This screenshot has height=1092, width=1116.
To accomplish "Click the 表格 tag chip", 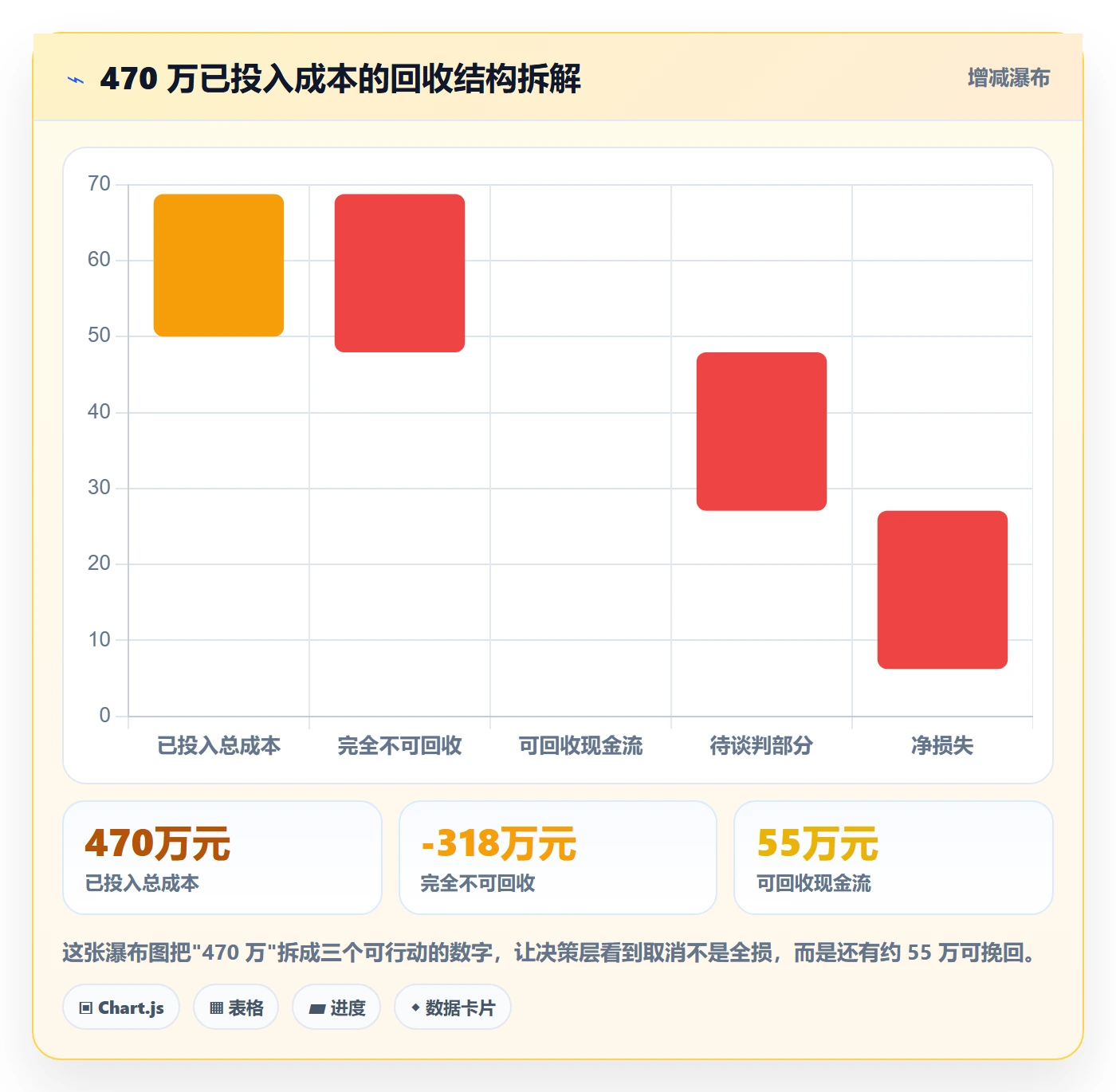I will (x=236, y=1008).
